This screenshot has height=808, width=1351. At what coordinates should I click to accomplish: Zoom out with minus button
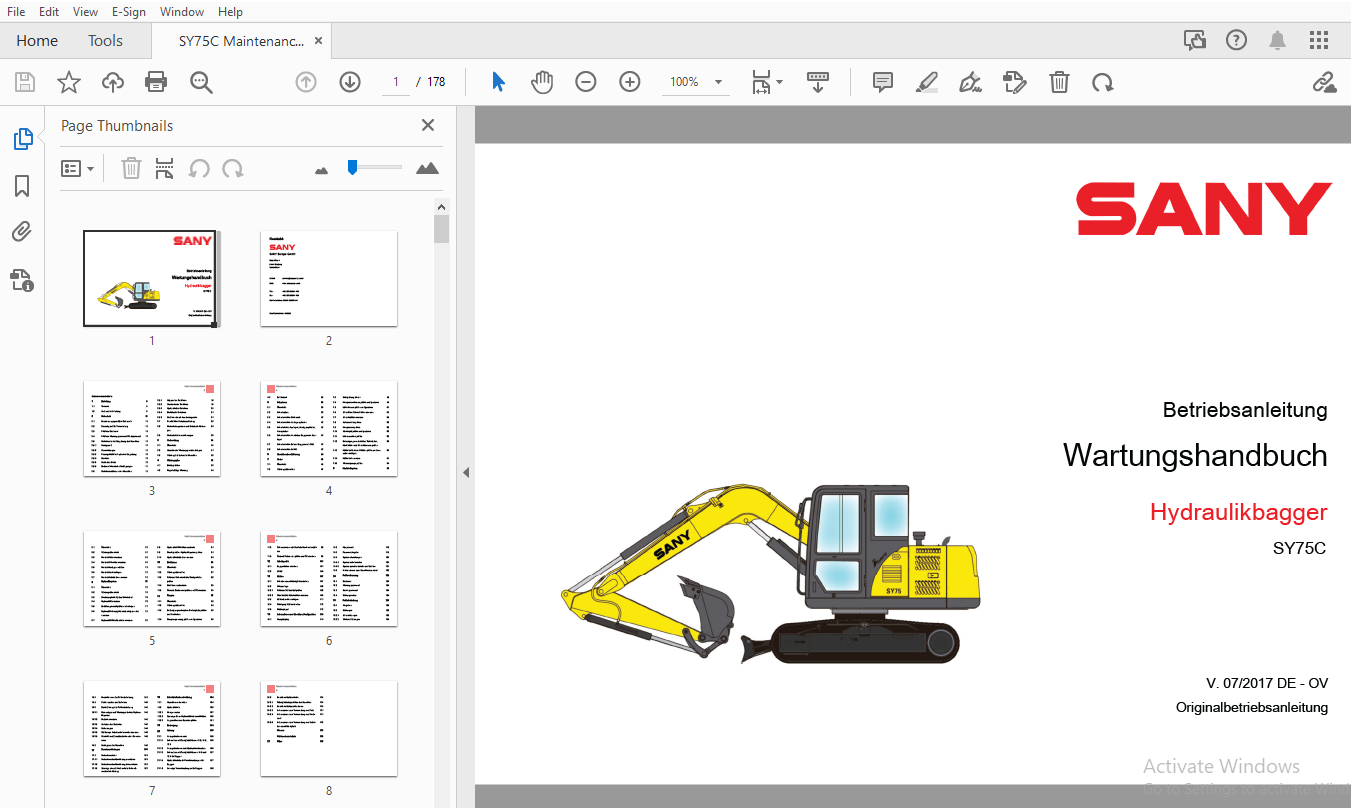(586, 82)
